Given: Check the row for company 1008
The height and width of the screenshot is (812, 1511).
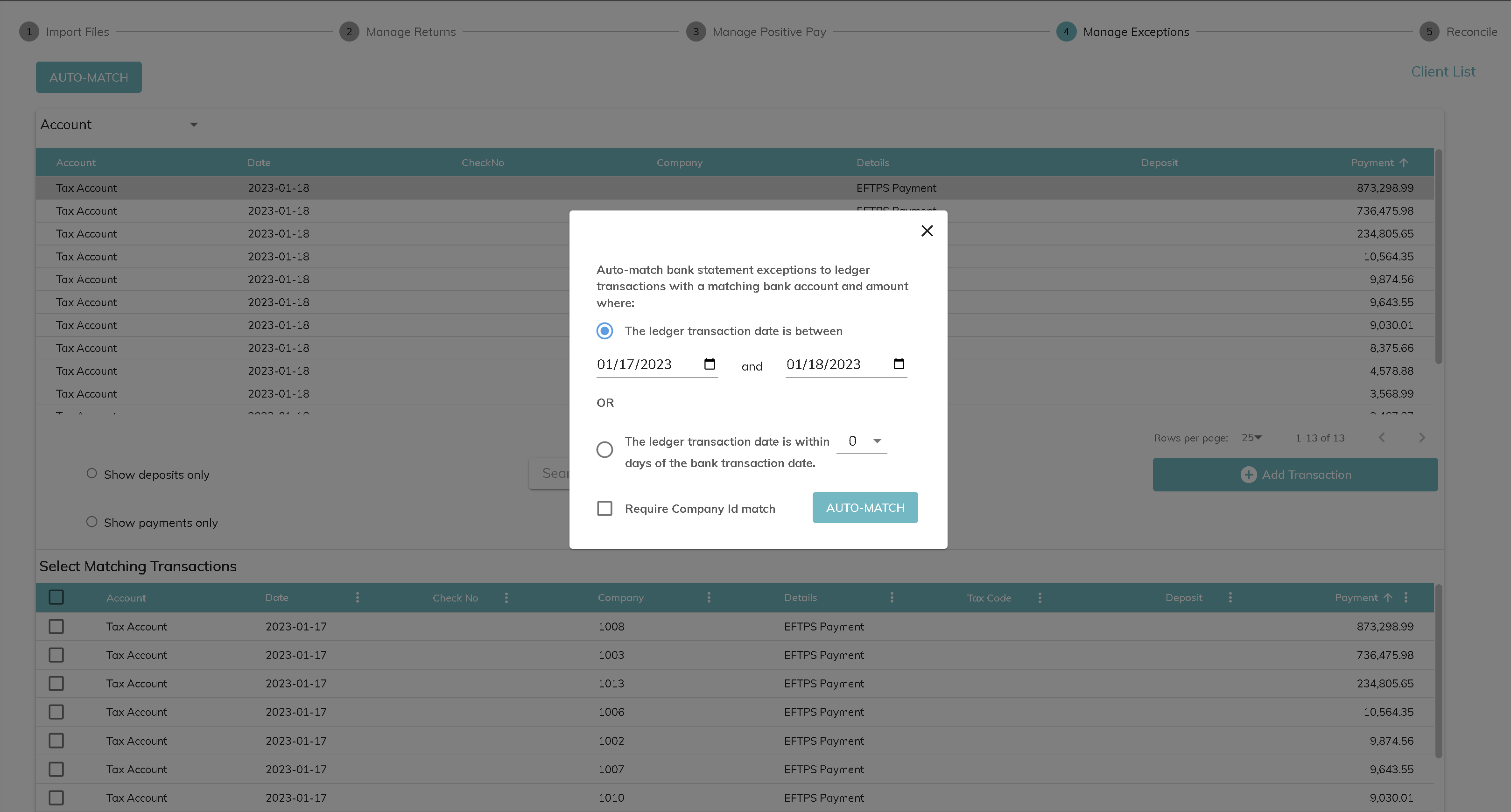Looking at the screenshot, I should pos(56,627).
